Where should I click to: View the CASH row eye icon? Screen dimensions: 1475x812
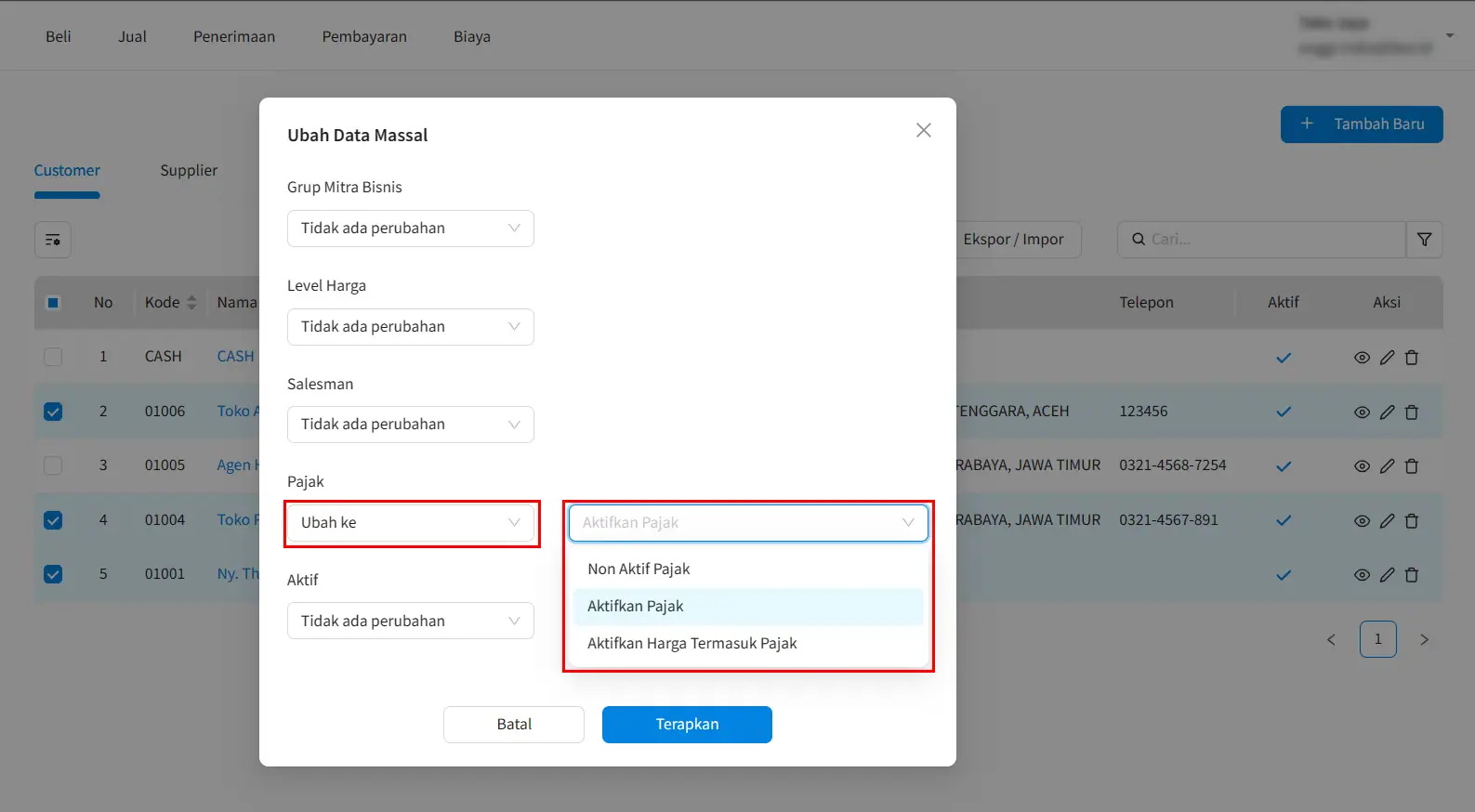(x=1362, y=358)
